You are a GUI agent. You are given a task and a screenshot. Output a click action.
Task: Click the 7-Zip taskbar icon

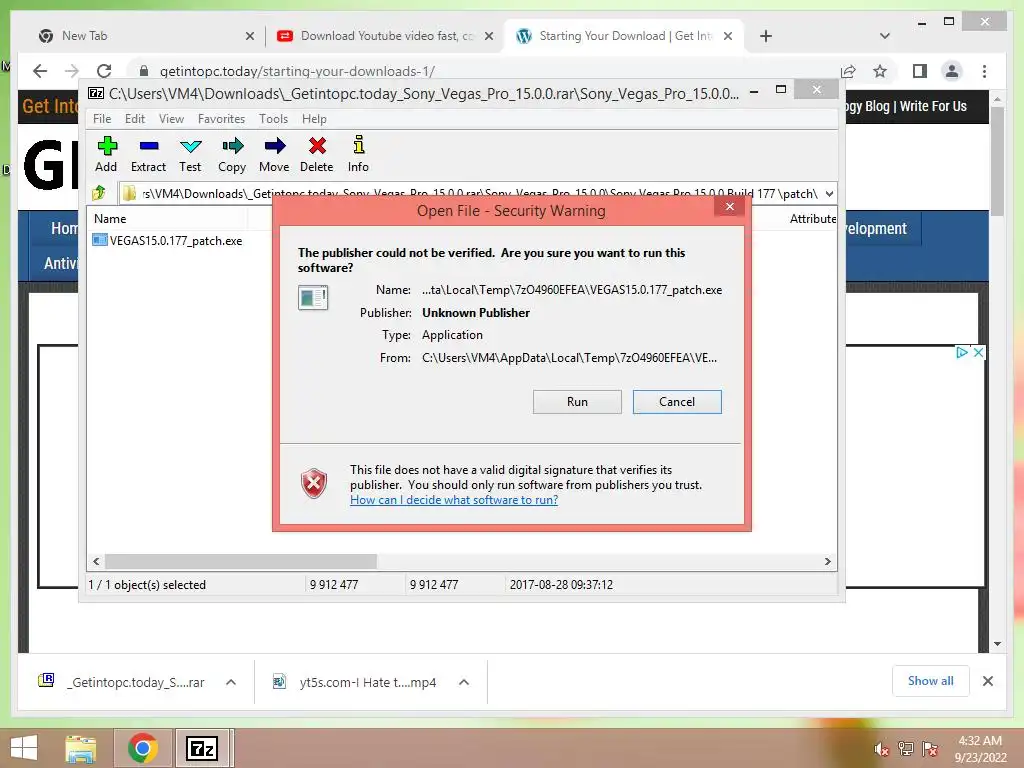[202, 748]
